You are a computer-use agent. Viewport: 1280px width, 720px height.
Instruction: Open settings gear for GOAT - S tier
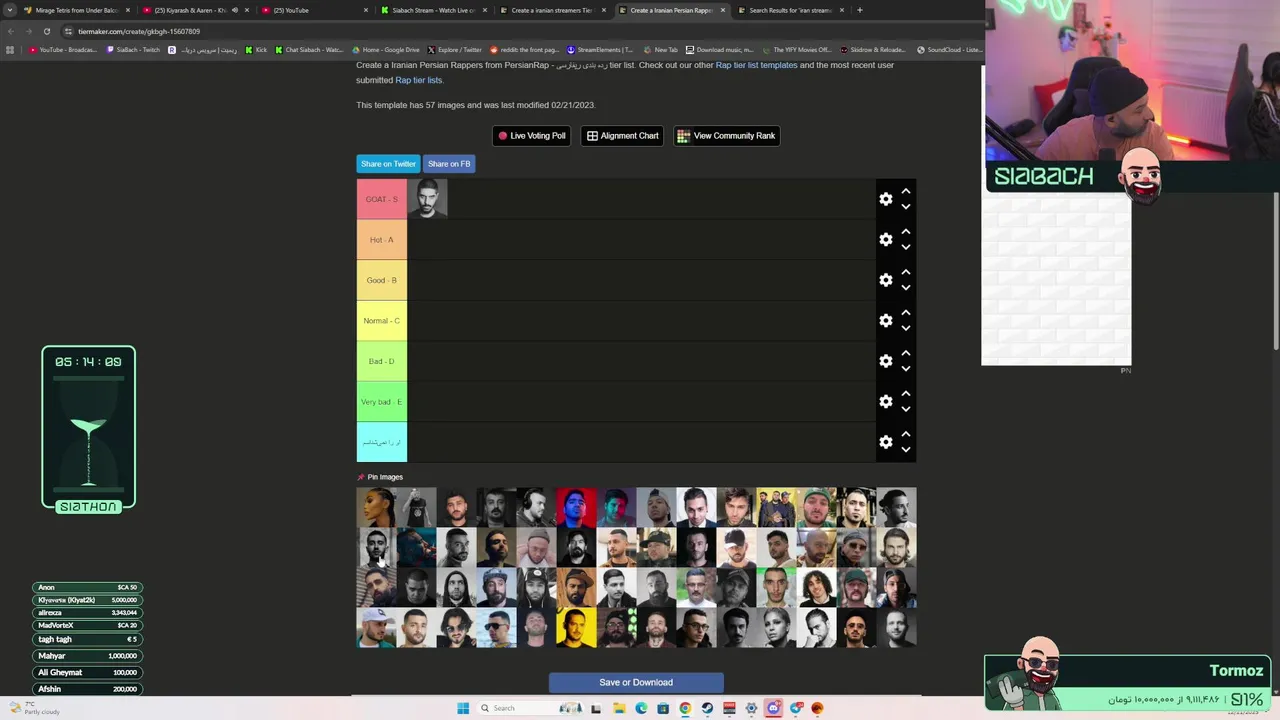(885, 199)
